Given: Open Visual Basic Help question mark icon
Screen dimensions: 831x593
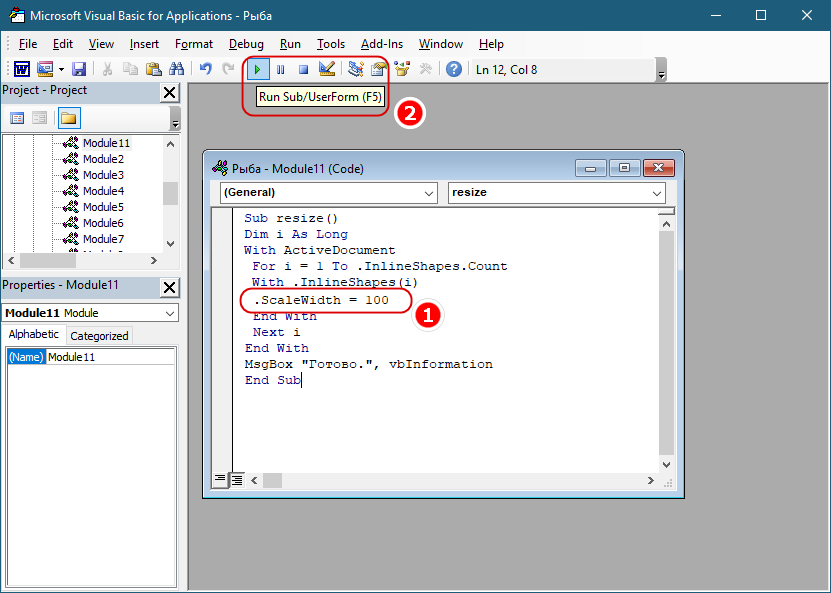Looking at the screenshot, I should pos(454,69).
